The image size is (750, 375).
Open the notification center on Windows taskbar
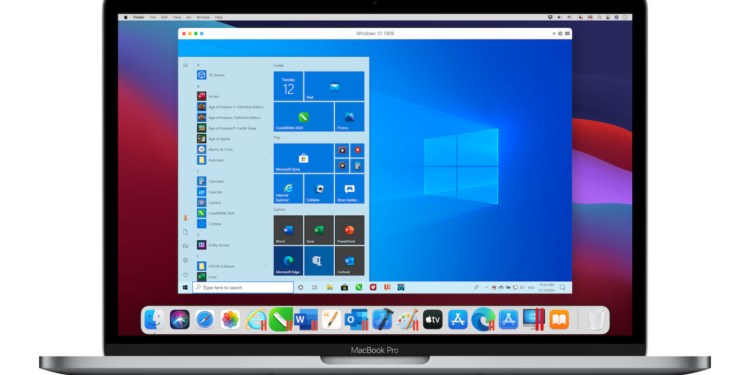563,287
